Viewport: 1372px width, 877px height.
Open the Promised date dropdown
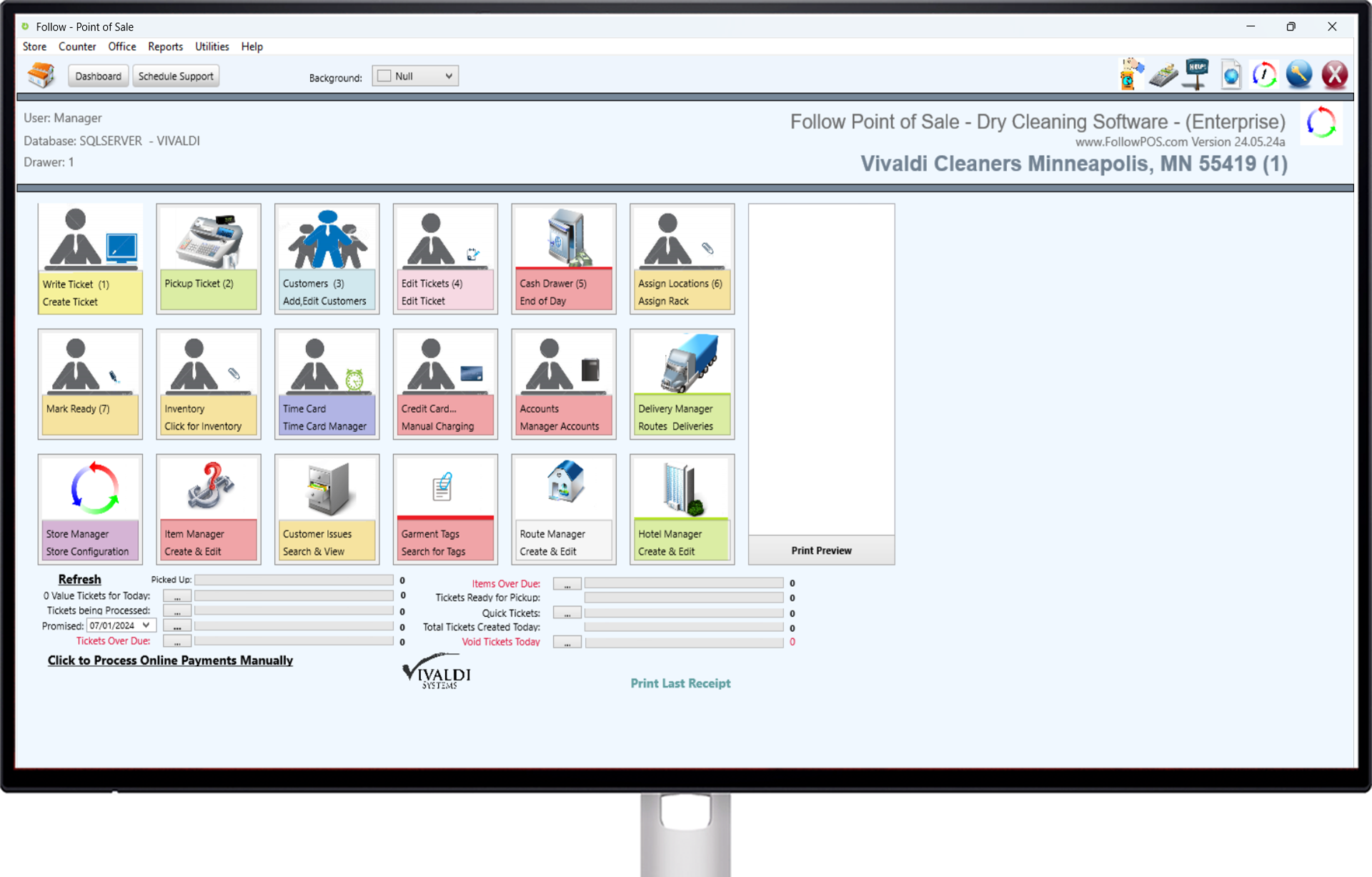pyautogui.click(x=121, y=625)
